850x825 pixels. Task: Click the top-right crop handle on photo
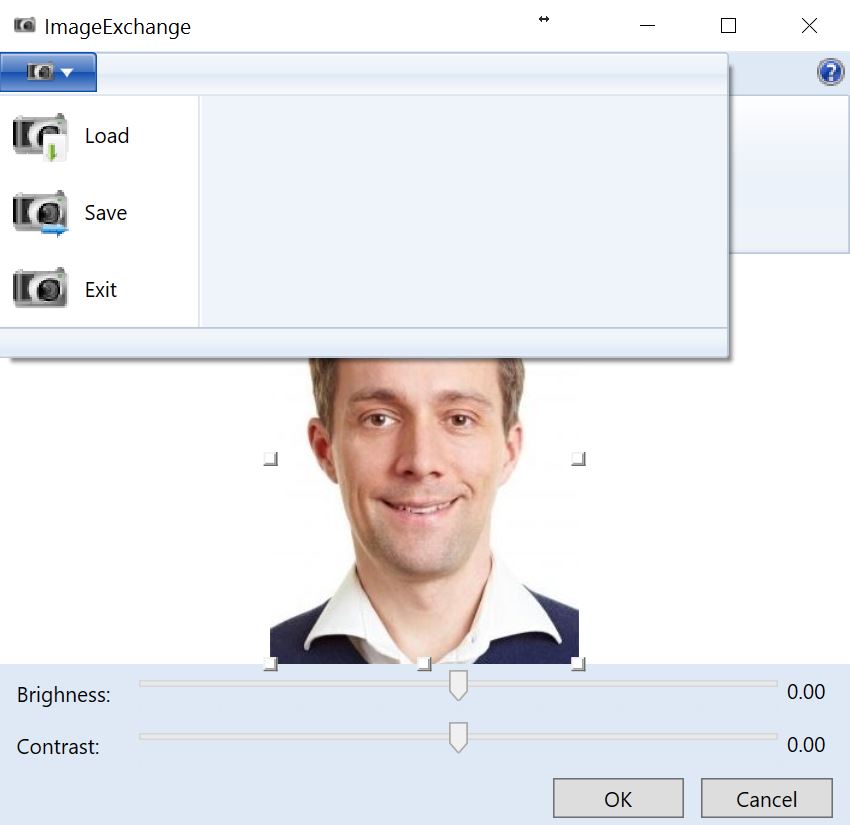(x=577, y=459)
